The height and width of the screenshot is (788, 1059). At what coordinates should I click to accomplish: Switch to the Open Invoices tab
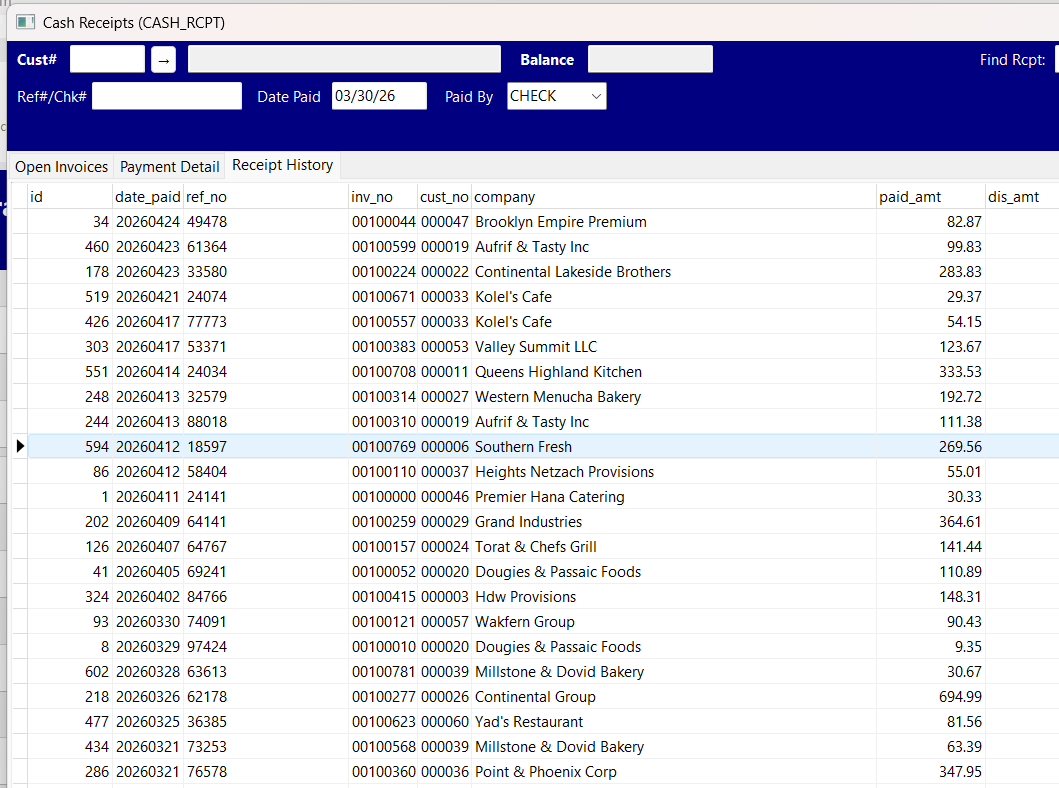[x=61, y=166]
